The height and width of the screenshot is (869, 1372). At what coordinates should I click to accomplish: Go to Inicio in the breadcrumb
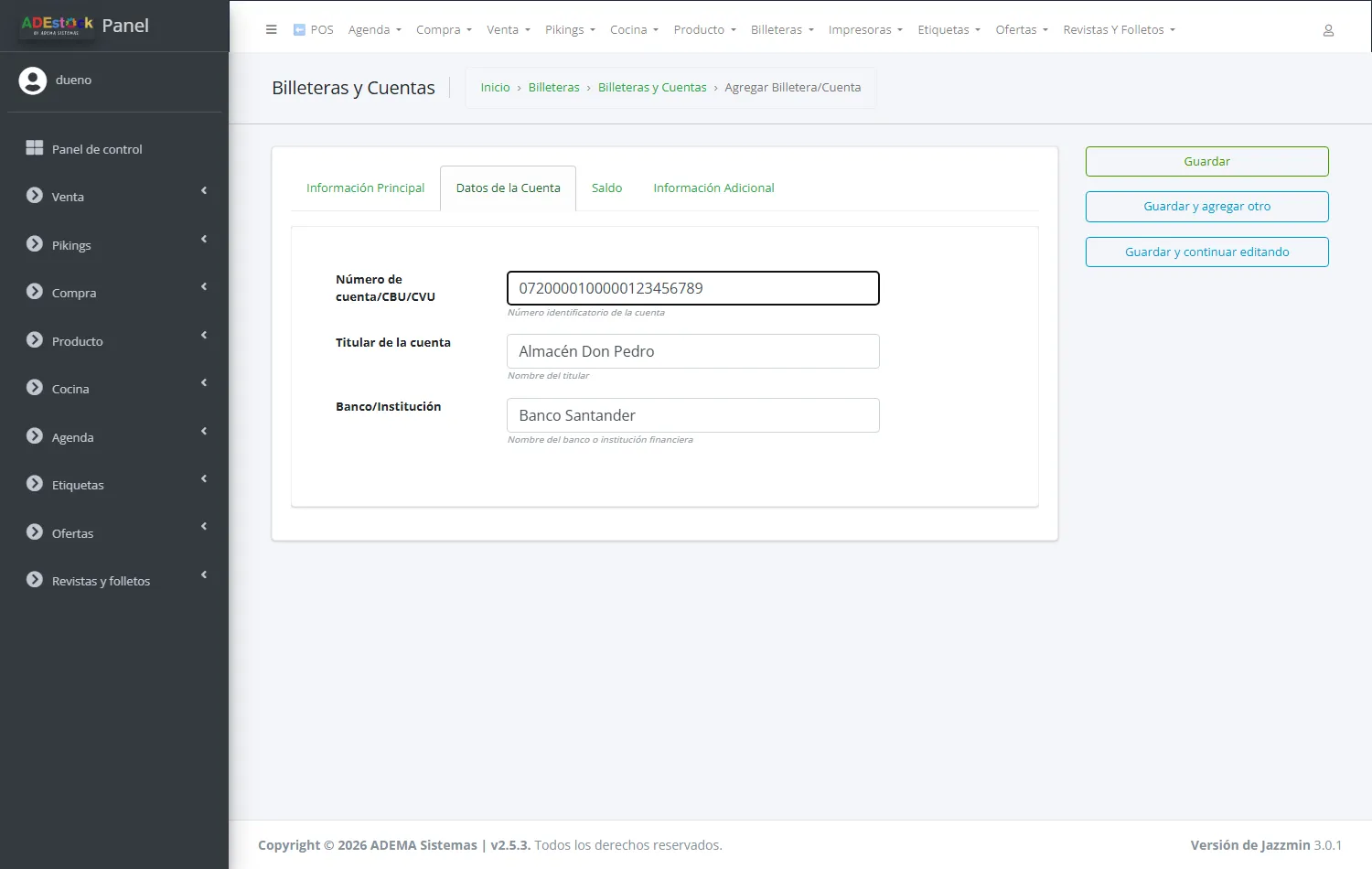coord(496,88)
